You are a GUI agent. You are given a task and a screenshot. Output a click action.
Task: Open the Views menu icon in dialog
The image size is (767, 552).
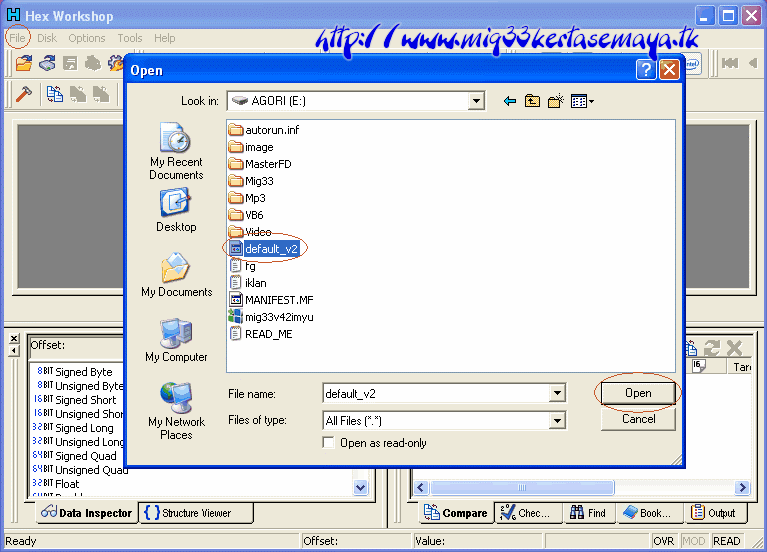coord(582,101)
